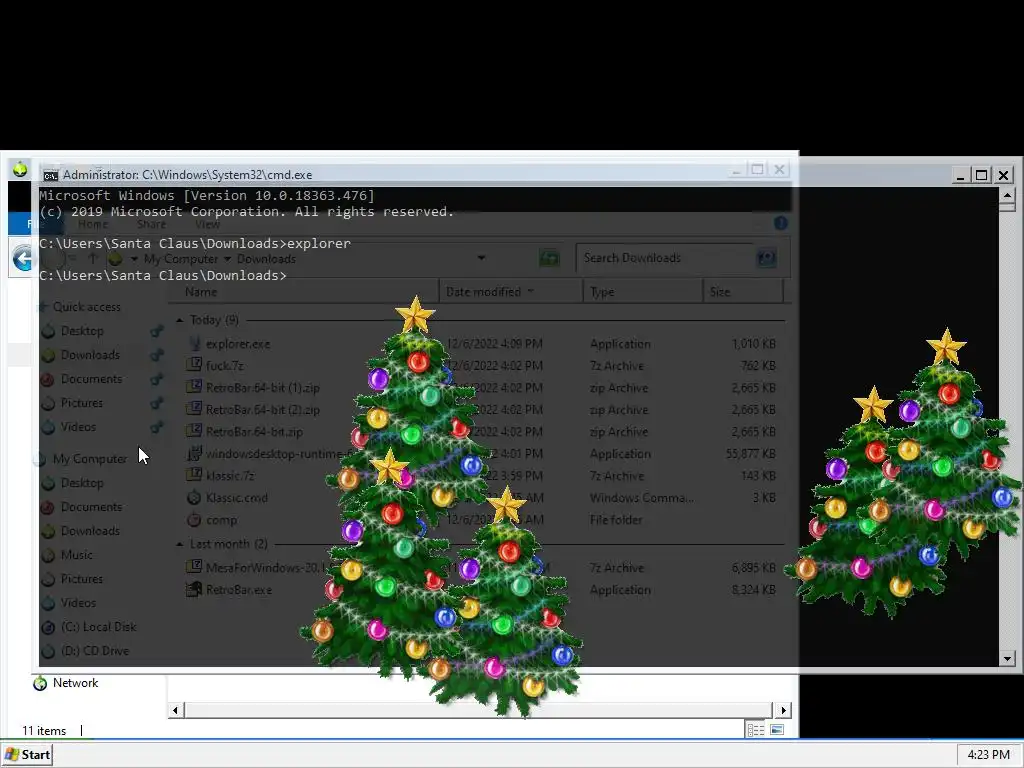Select the RetroBar.exe application icon
Screen dimensions: 1024x768
pyautogui.click(x=194, y=590)
